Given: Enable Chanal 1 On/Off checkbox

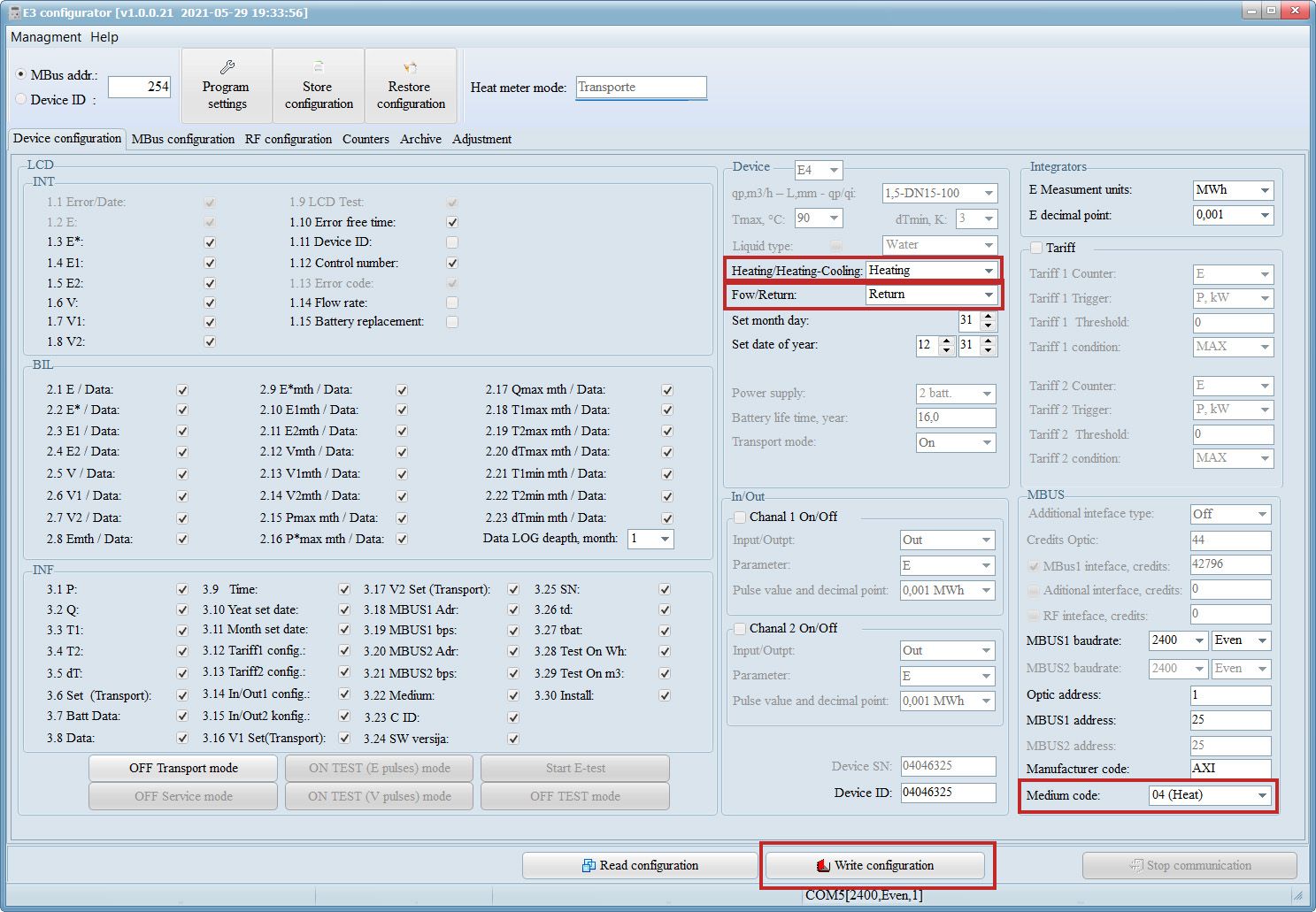Looking at the screenshot, I should [739, 517].
